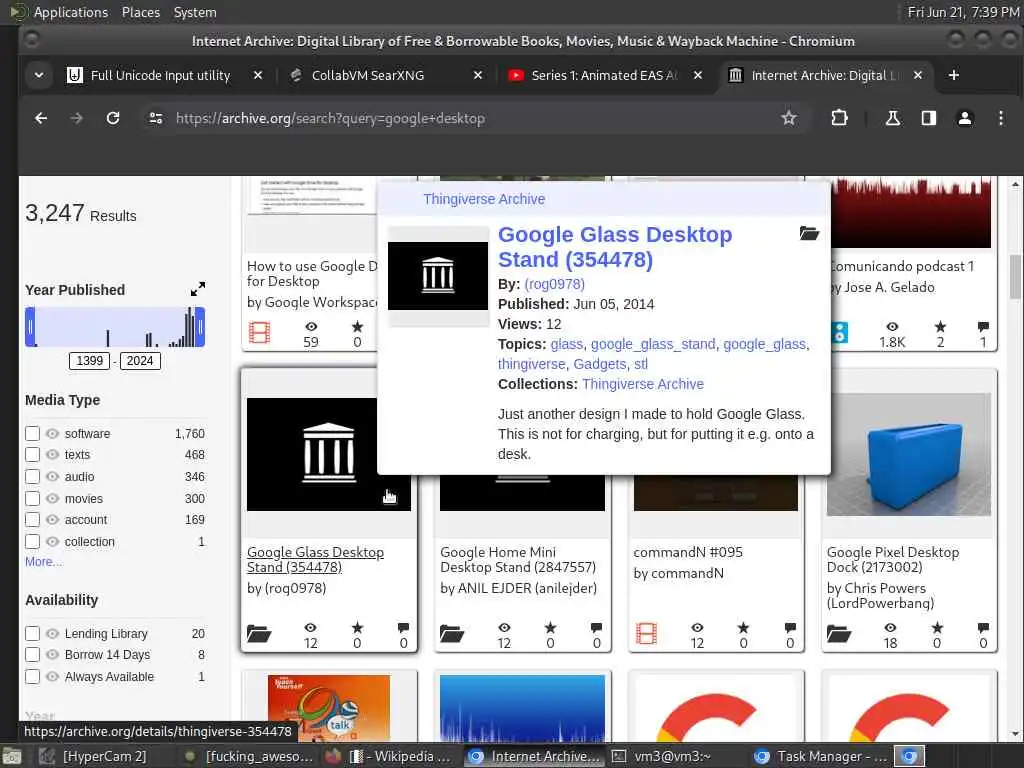The height and width of the screenshot is (768, 1024).
Task: Open Thingiverse Archive header link in popup
Action: 484,199
